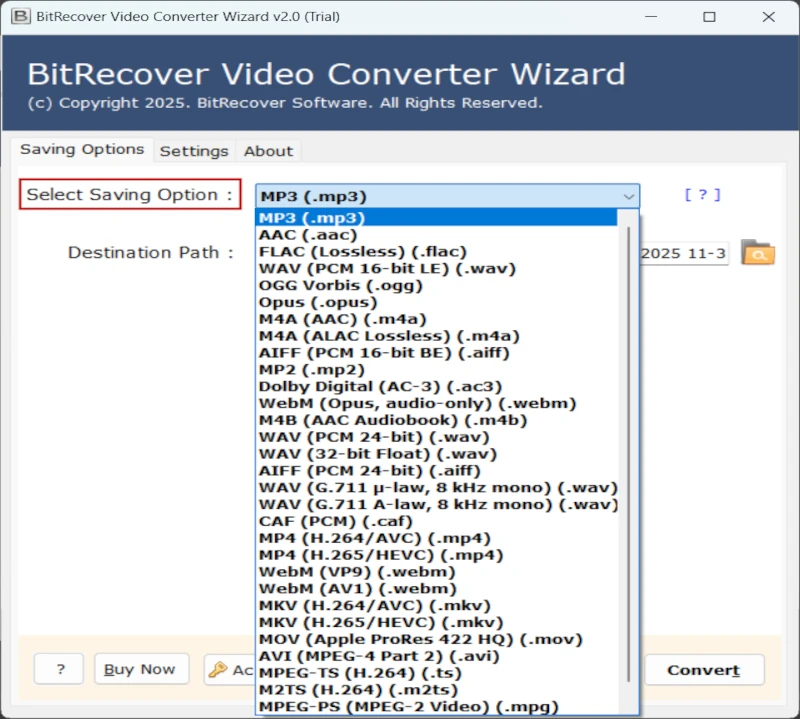The image size is (800, 719).
Task: Close the BitRecover window
Action: (768, 16)
